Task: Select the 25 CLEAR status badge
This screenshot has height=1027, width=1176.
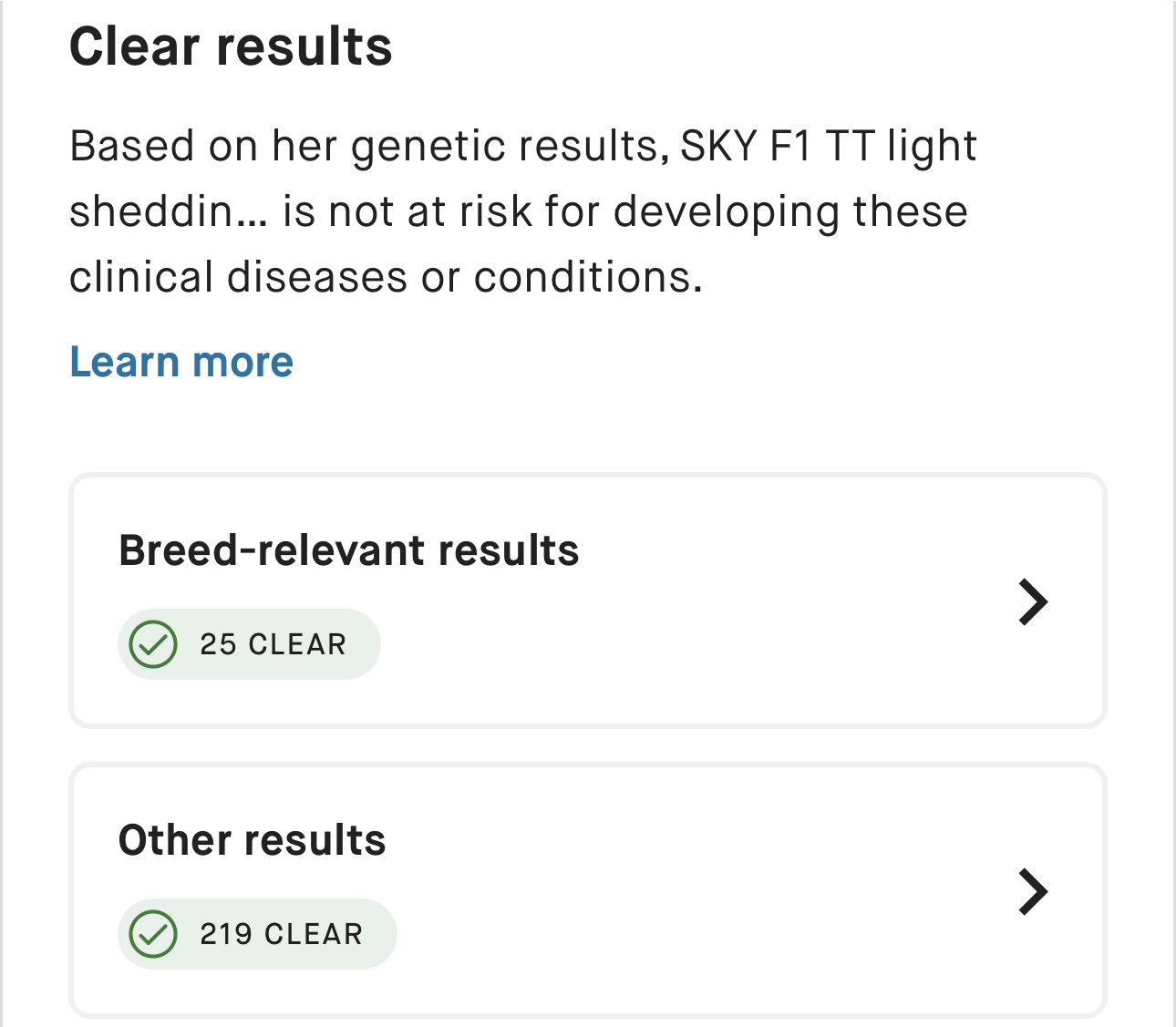Action: (249, 644)
